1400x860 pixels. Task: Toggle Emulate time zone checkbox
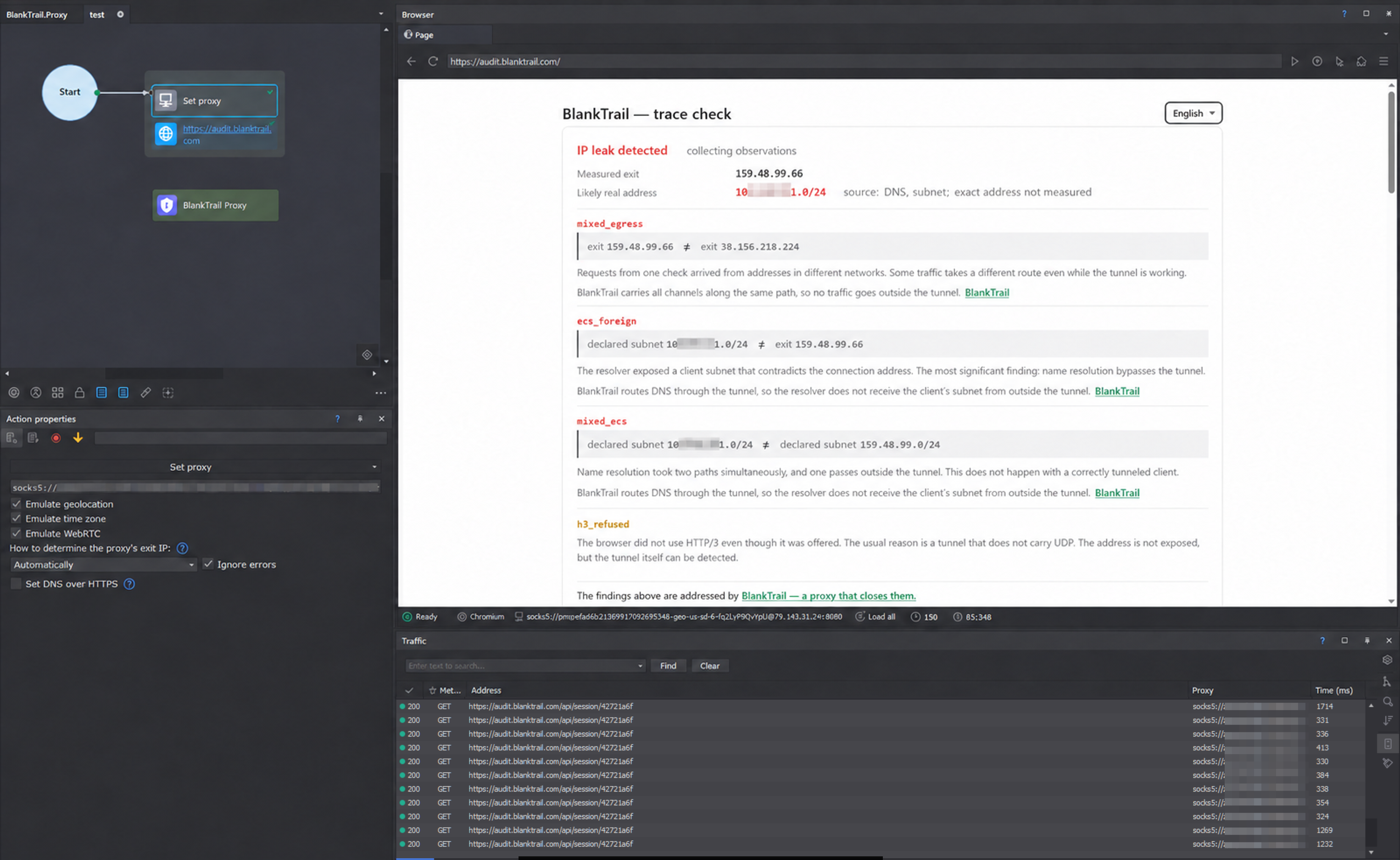(x=16, y=519)
